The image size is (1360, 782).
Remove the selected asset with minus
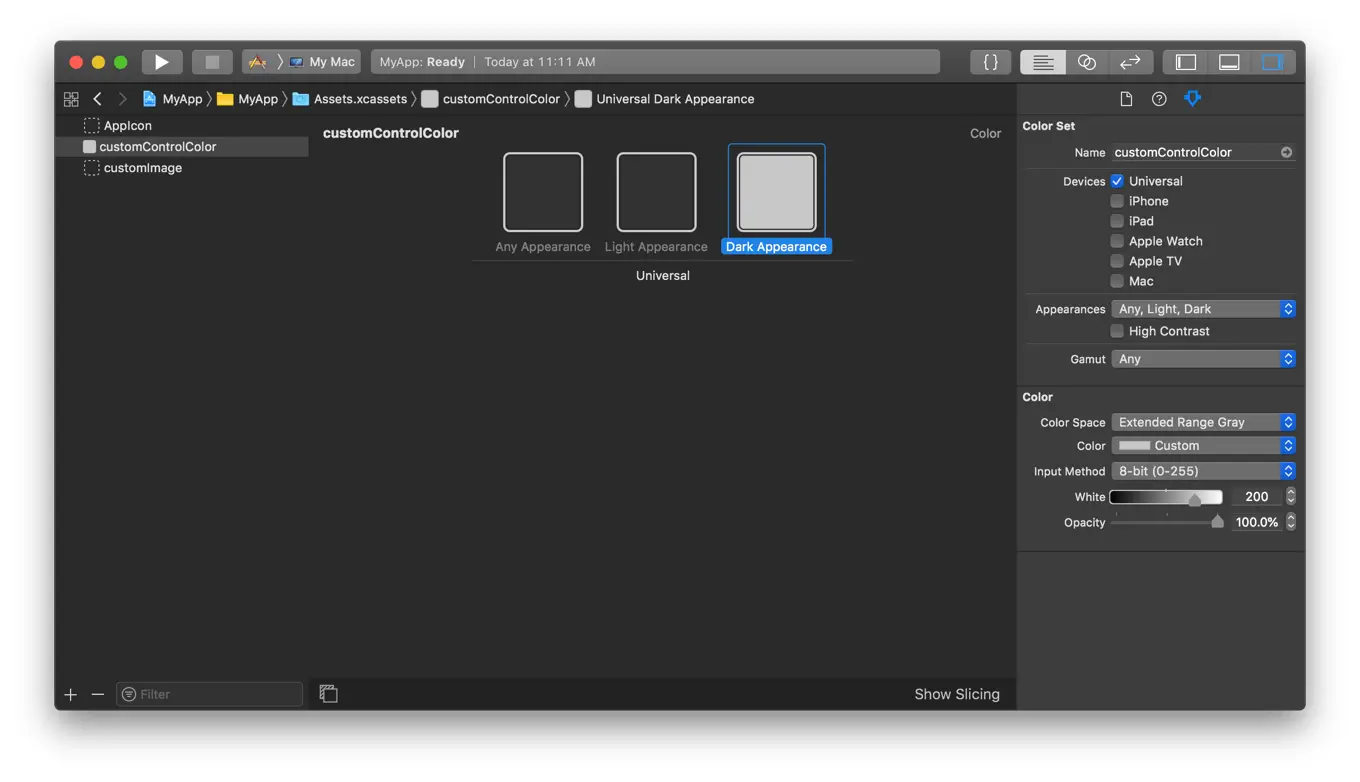coord(98,694)
